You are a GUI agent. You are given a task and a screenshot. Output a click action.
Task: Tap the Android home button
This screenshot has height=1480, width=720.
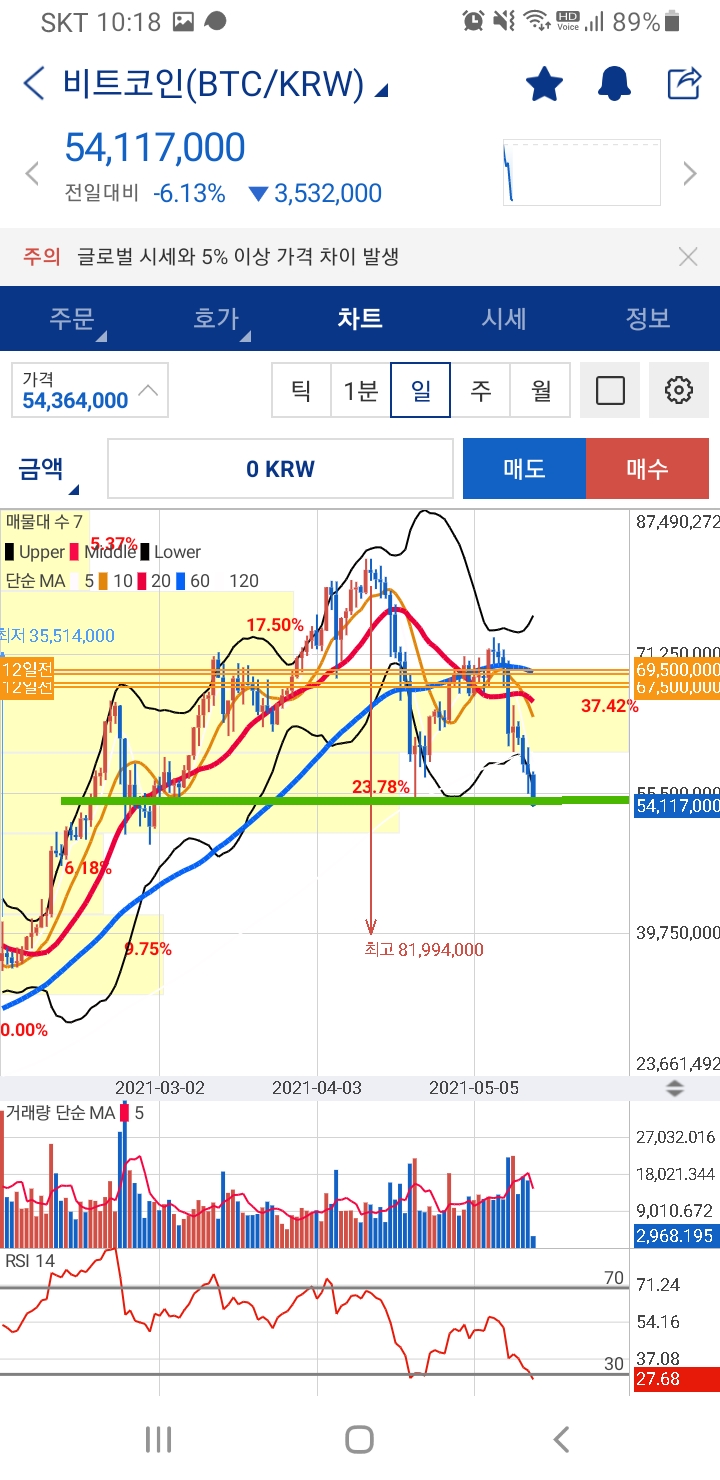[359, 1439]
